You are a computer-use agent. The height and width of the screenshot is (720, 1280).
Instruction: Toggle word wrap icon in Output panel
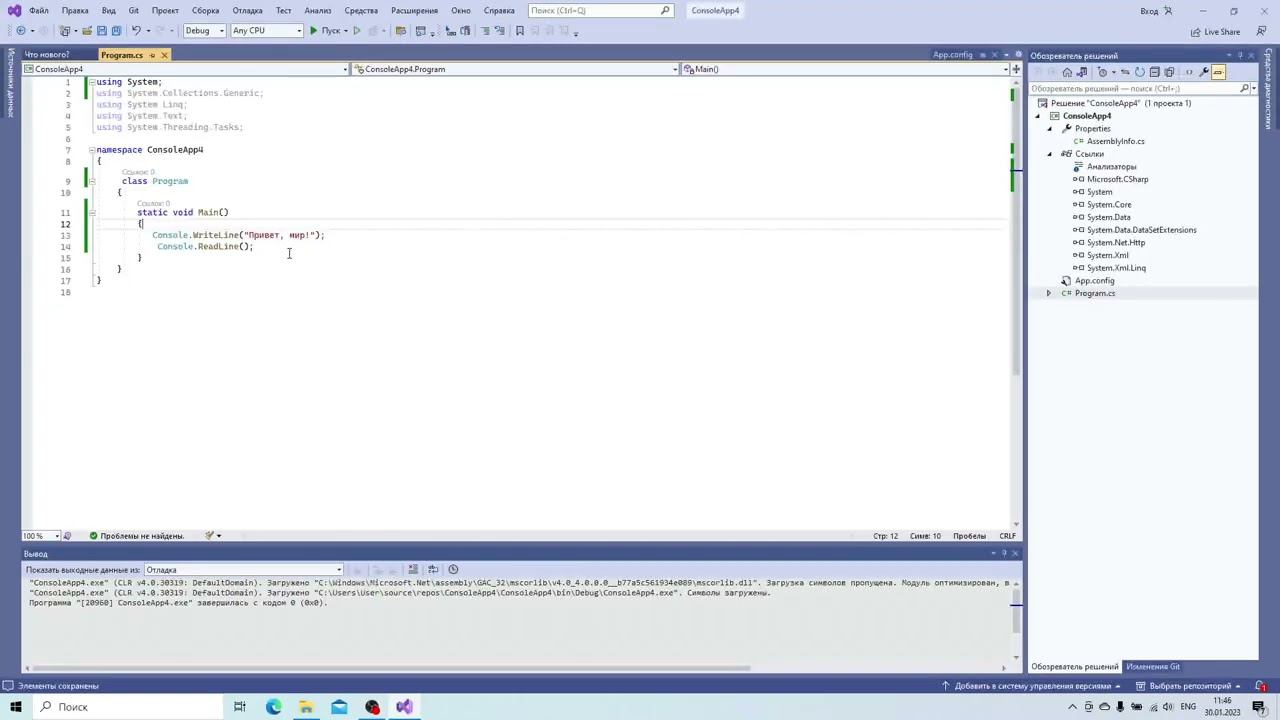433,569
